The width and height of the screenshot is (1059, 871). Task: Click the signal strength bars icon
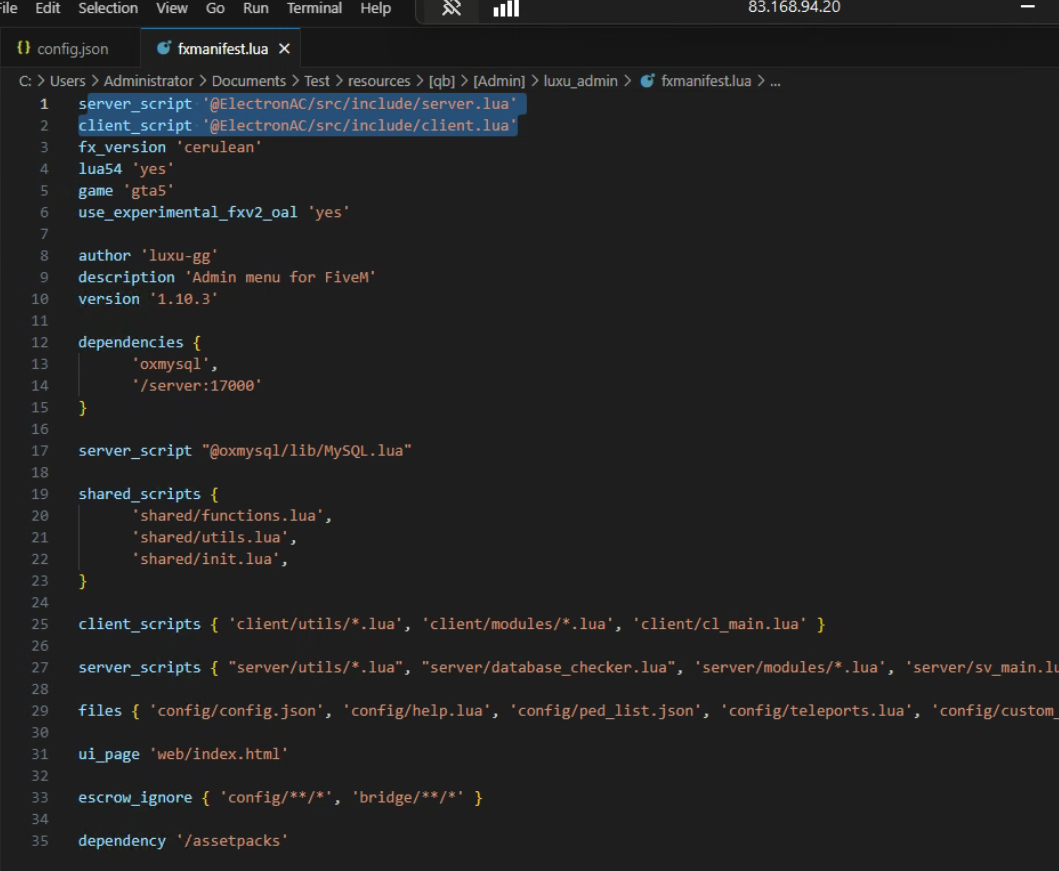click(506, 9)
